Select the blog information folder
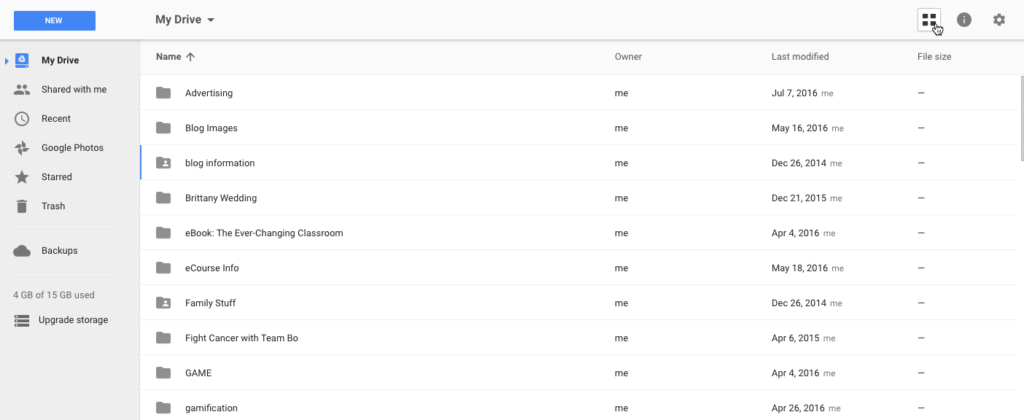This screenshot has height=420, width=1024. click(x=579, y=163)
